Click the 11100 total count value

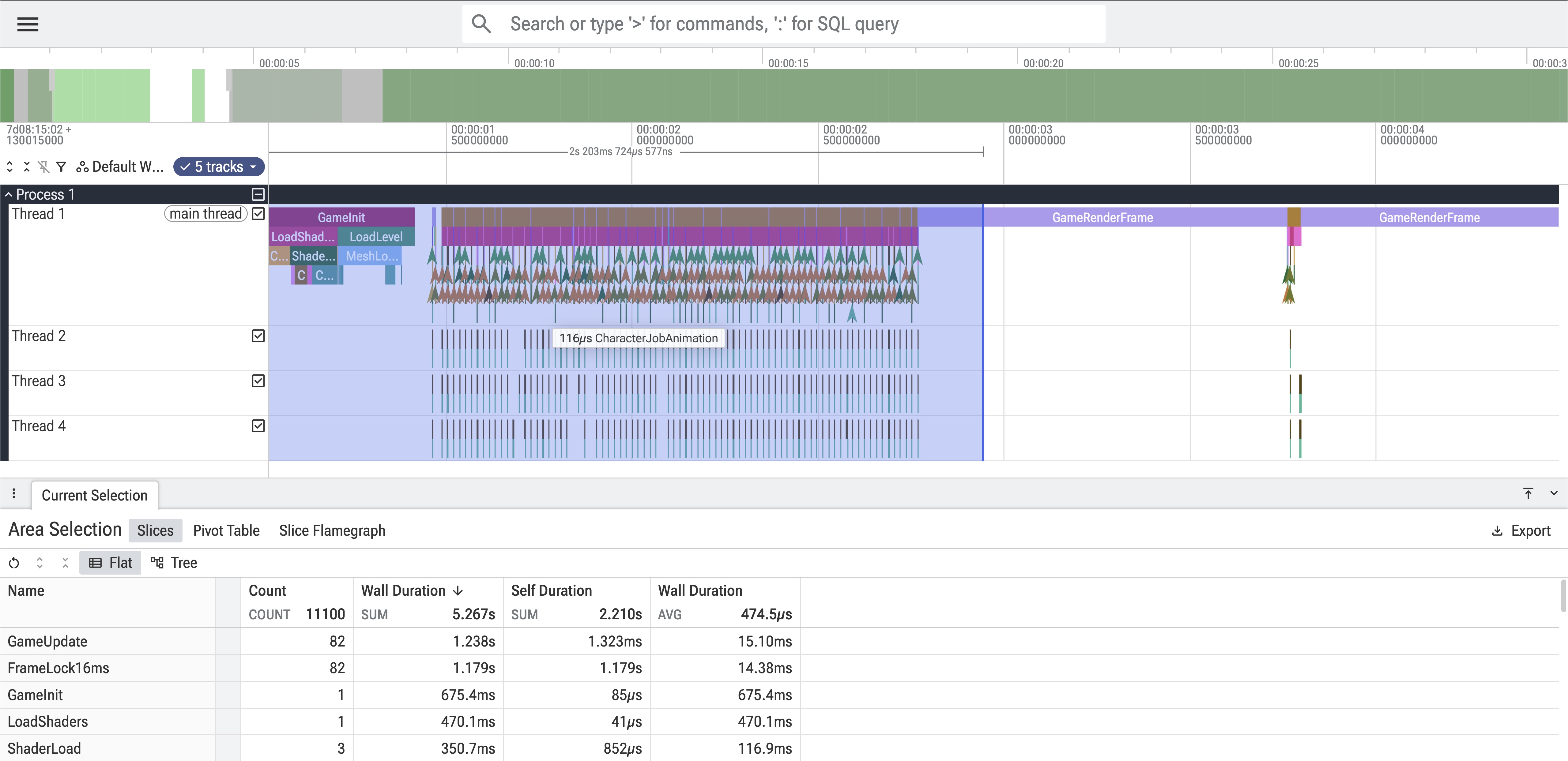pos(325,614)
